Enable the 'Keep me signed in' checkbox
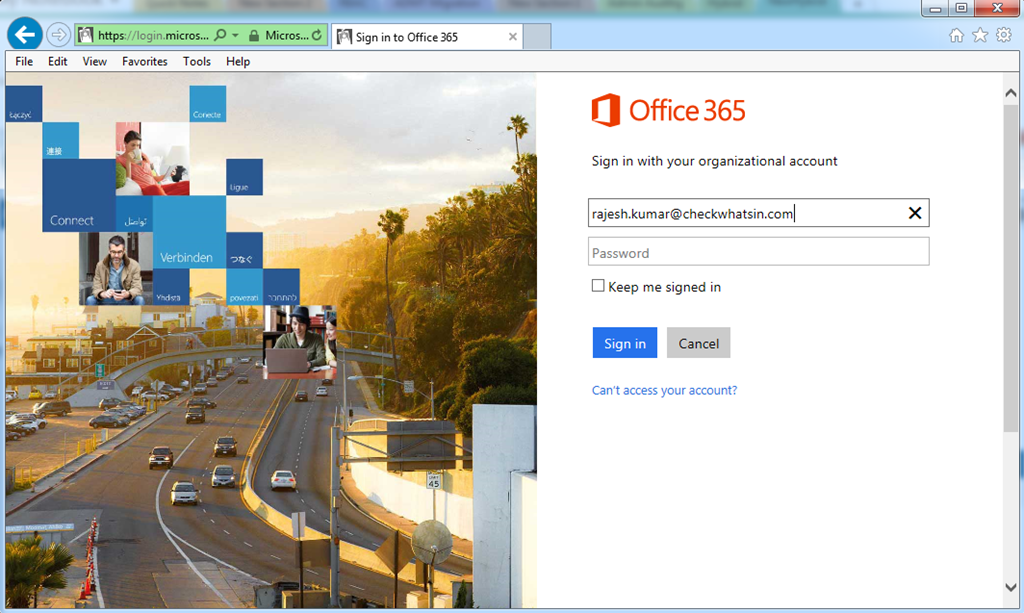Image resolution: width=1024 pixels, height=613 pixels. pyautogui.click(x=598, y=286)
